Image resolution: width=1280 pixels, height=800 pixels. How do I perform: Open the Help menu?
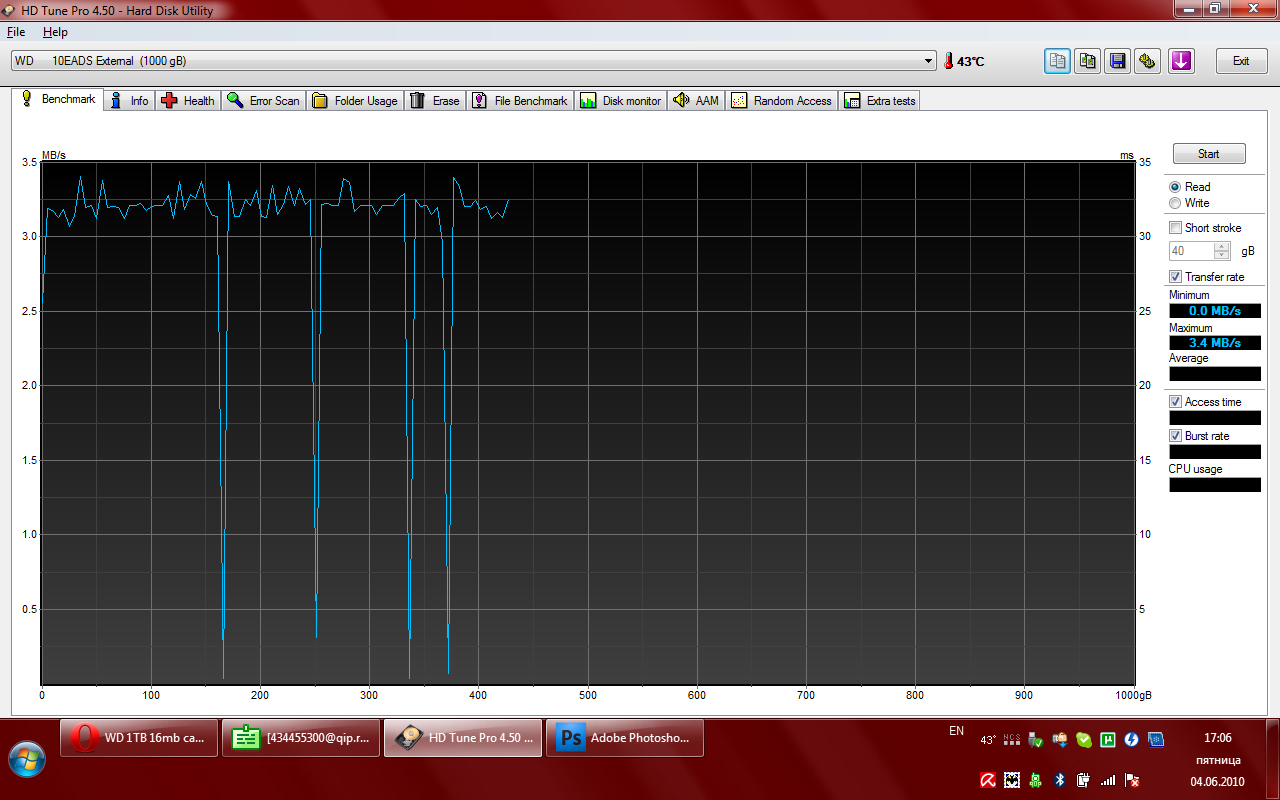[x=55, y=32]
